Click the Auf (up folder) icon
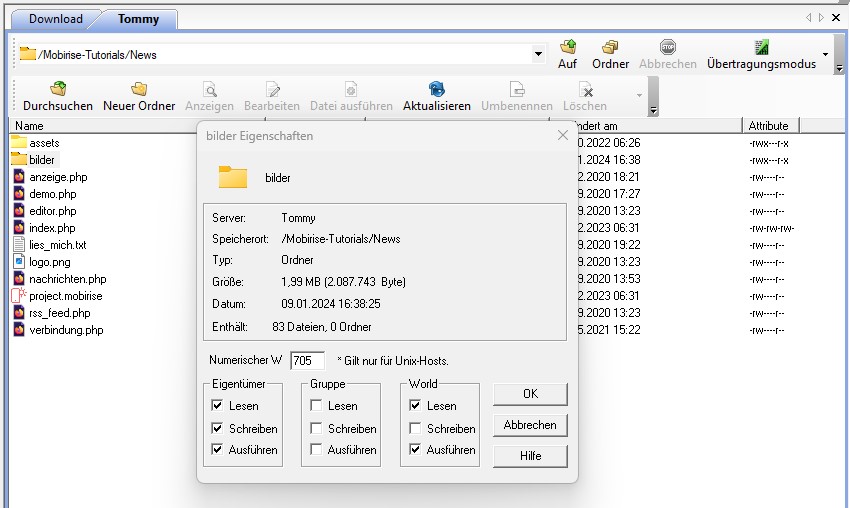The height and width of the screenshot is (508, 850). (568, 48)
